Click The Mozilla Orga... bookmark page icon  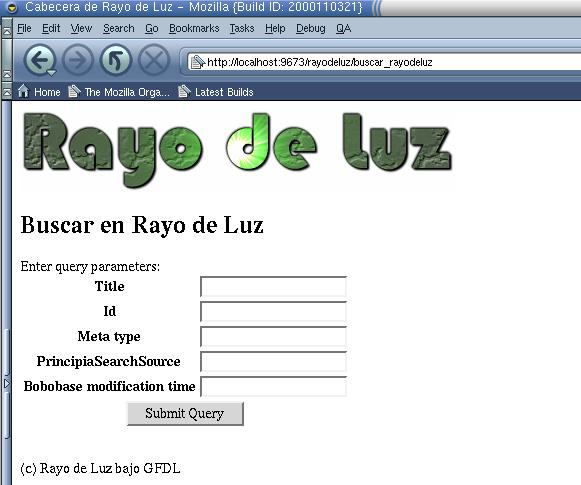[x=74, y=91]
